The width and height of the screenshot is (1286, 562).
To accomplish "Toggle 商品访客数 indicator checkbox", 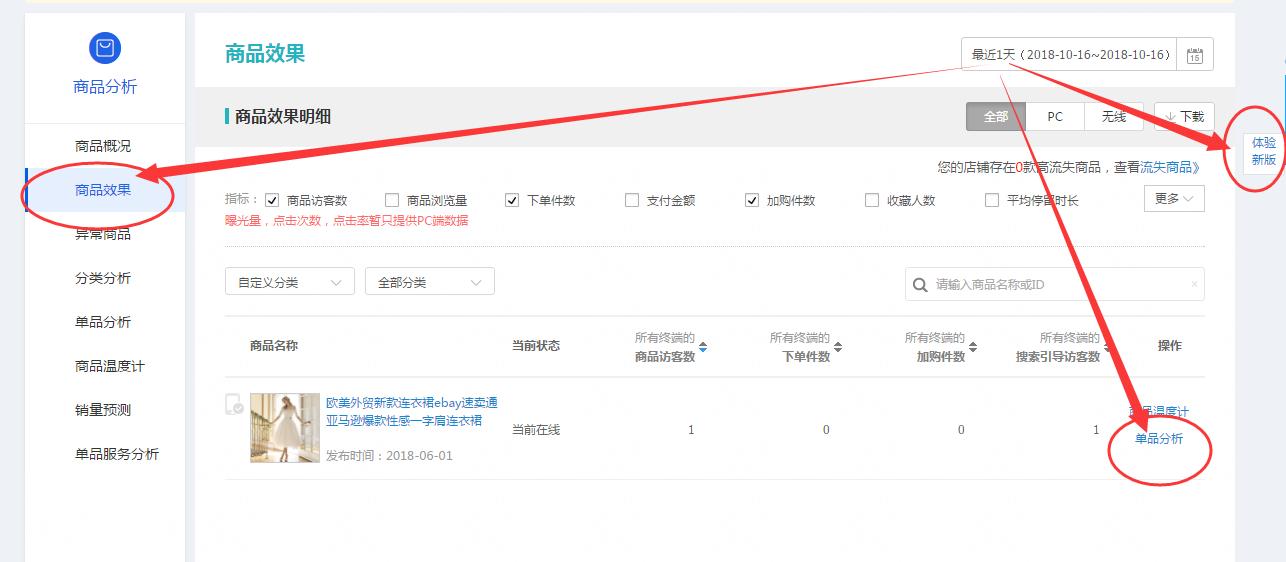I will (272, 200).
